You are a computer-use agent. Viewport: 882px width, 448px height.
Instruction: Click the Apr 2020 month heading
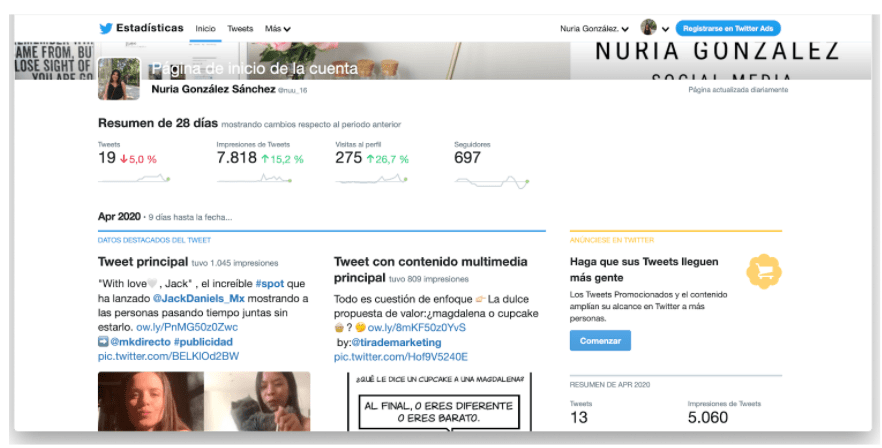tap(119, 217)
